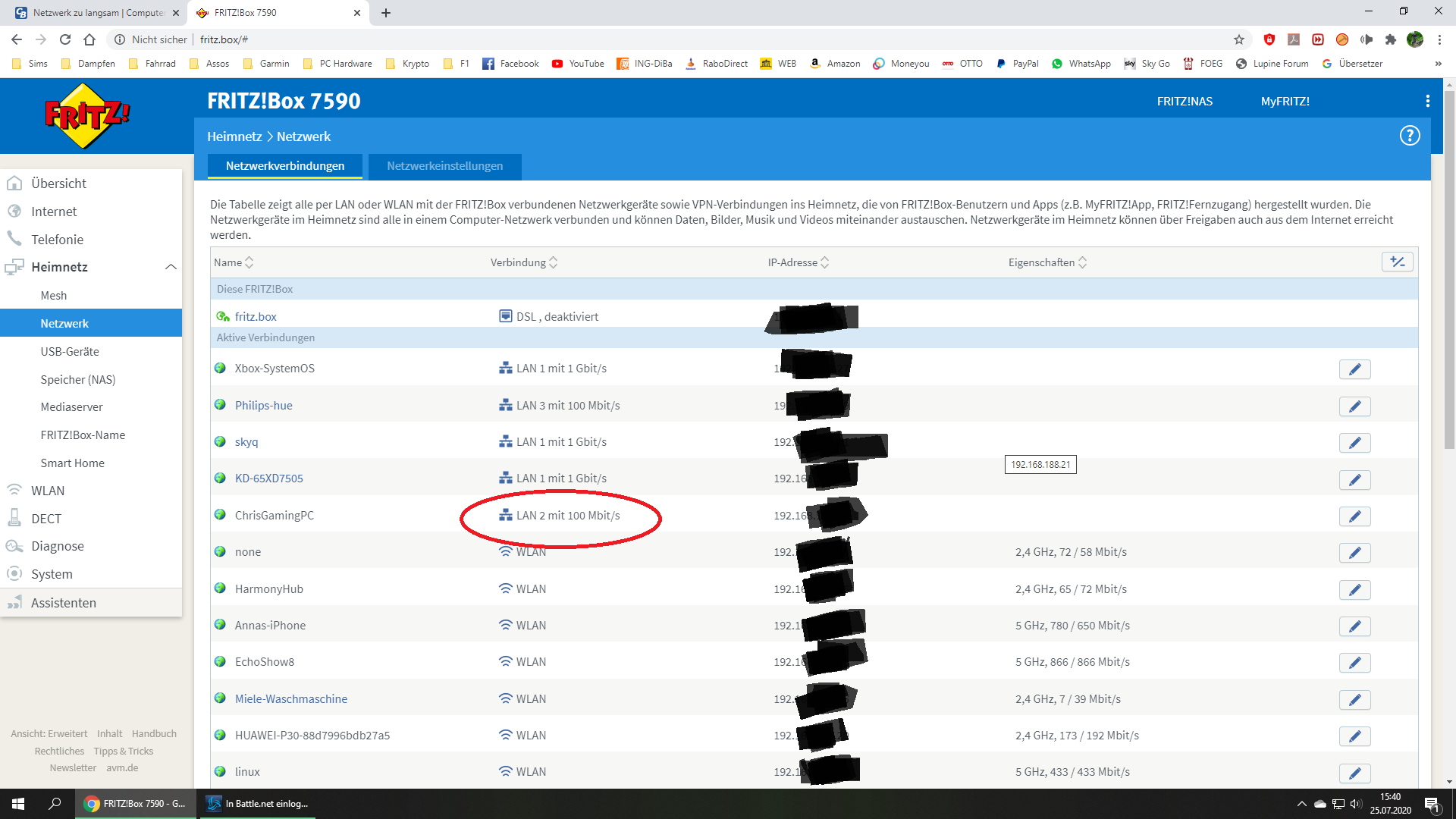
Task: Collapse the Heimnetz menu section
Action: 171,267
